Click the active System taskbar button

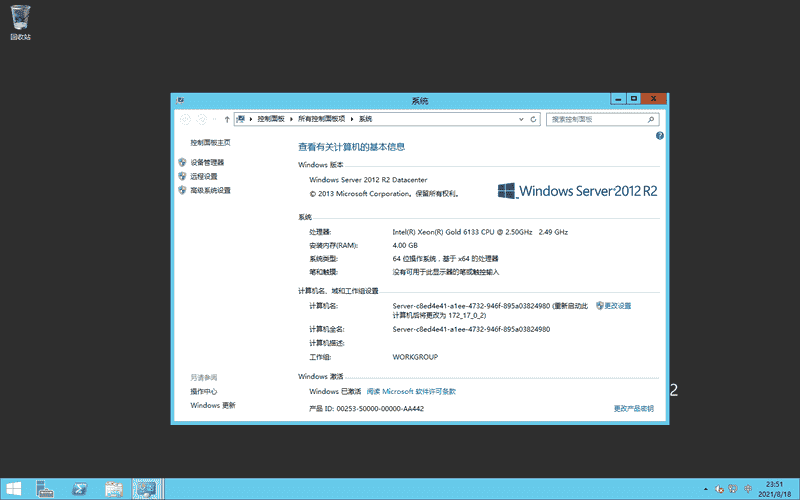click(147, 489)
